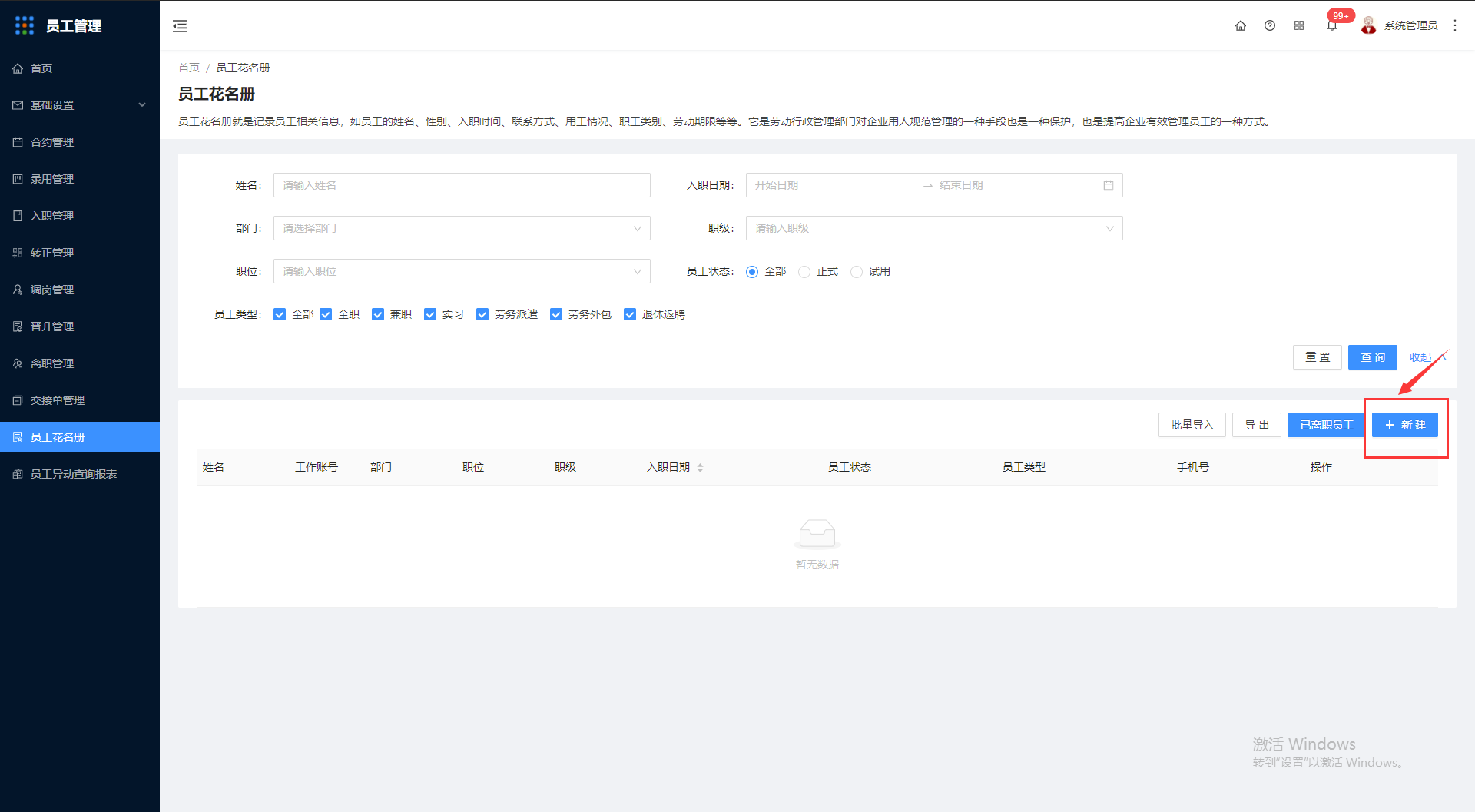Image resolution: width=1475 pixels, height=812 pixels.
Task: Sort by 入职日期 using the sort arrows
Action: (700, 467)
